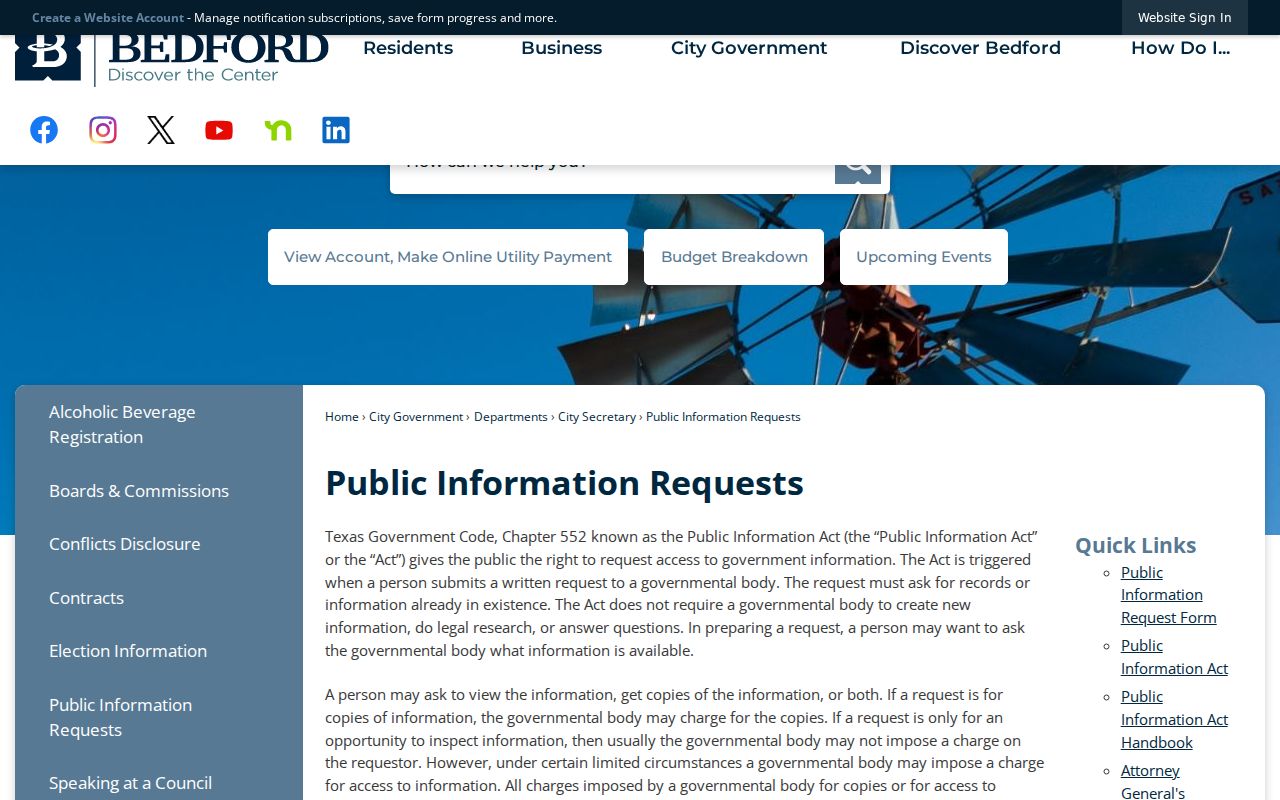Open the Discover Bedford menu
Viewport: 1280px width, 800px height.
click(980, 48)
